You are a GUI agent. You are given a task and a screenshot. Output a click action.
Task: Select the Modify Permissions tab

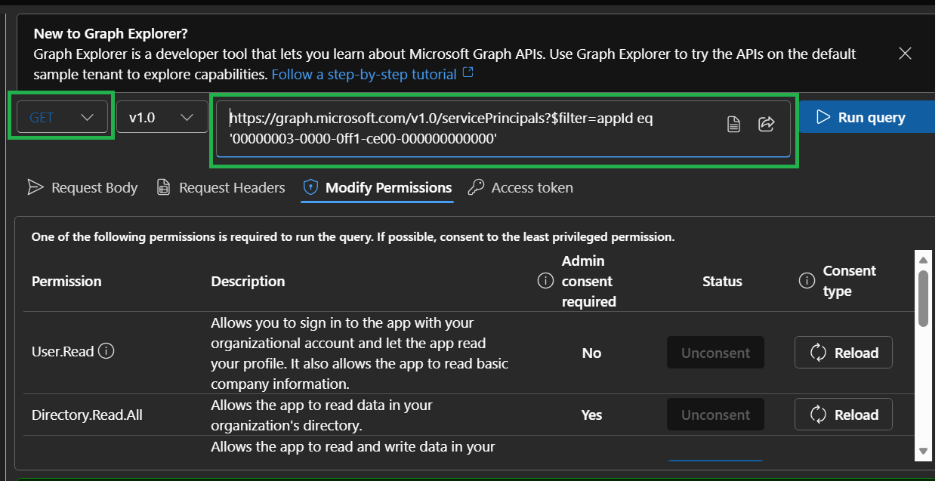377,187
